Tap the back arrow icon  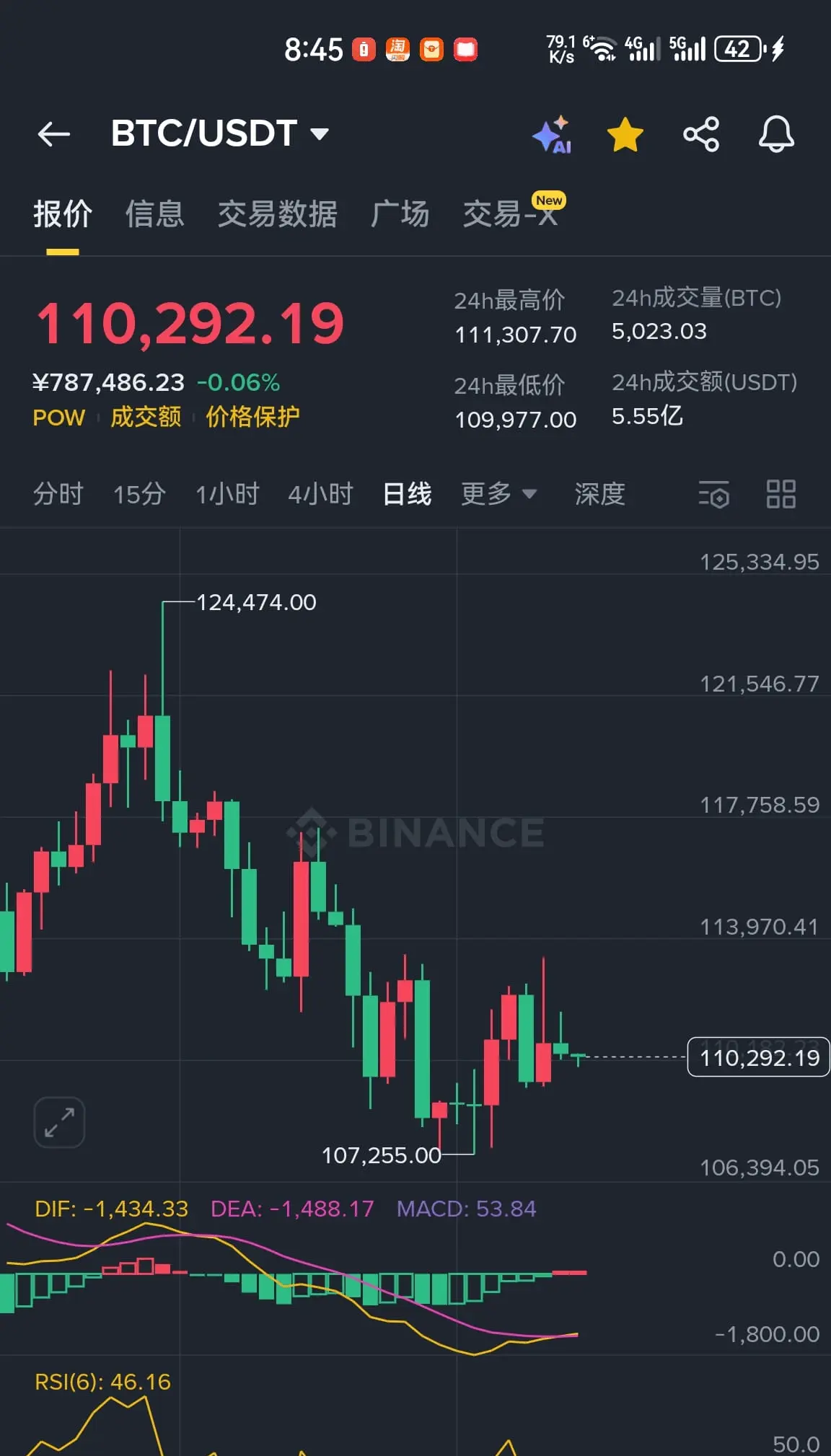click(x=54, y=133)
